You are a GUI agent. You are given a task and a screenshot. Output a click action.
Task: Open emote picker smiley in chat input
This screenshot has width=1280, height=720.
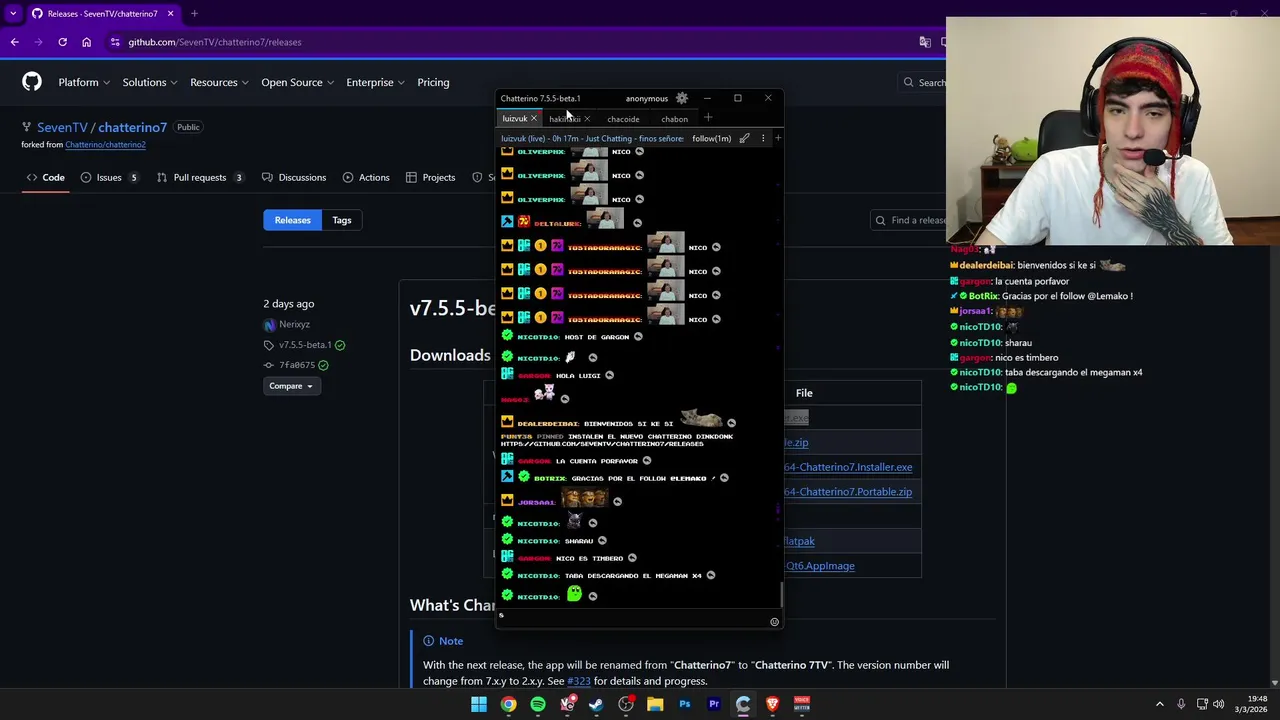(x=774, y=622)
